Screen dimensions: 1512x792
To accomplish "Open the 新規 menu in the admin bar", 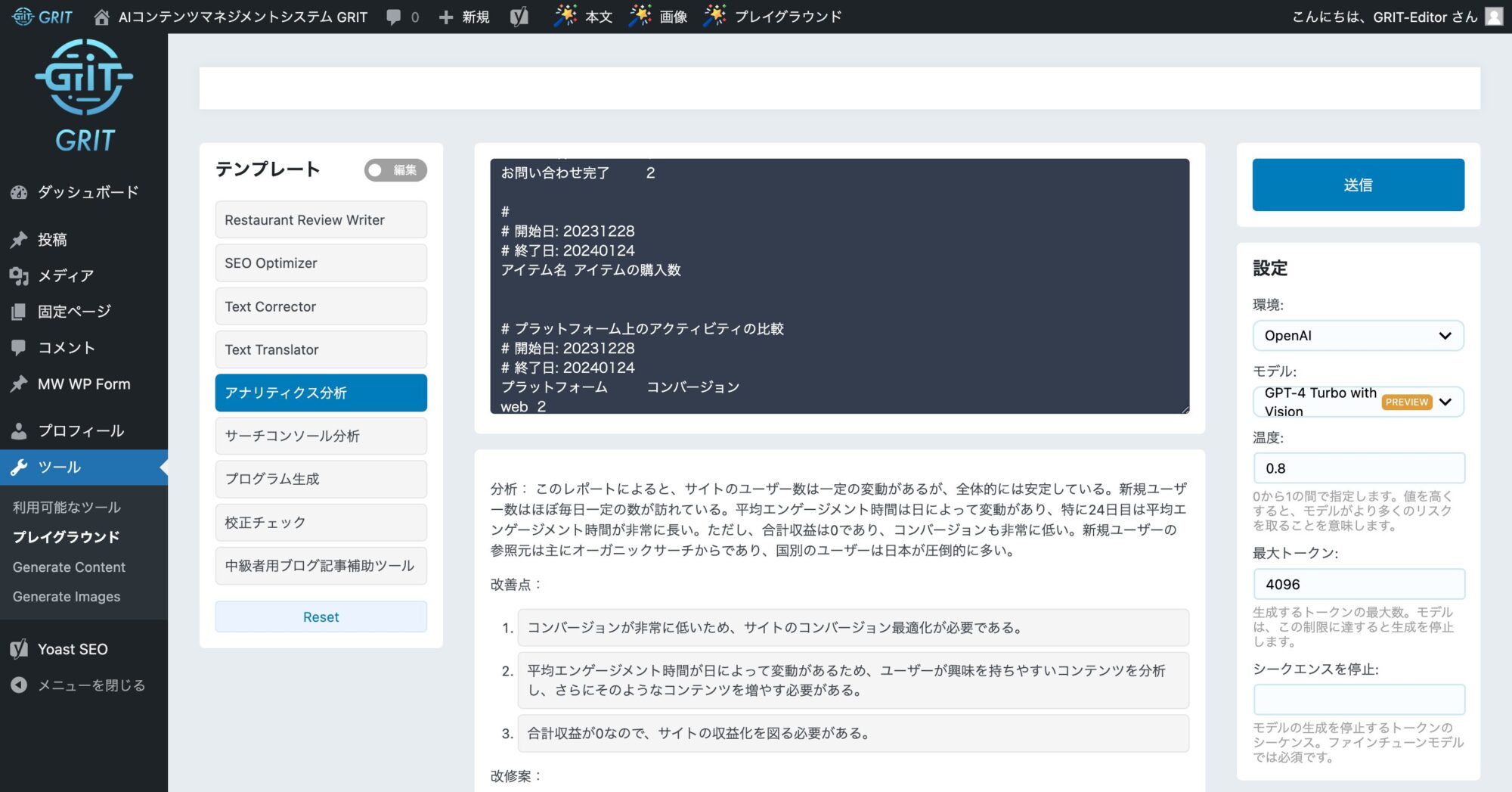I will tap(464, 17).
